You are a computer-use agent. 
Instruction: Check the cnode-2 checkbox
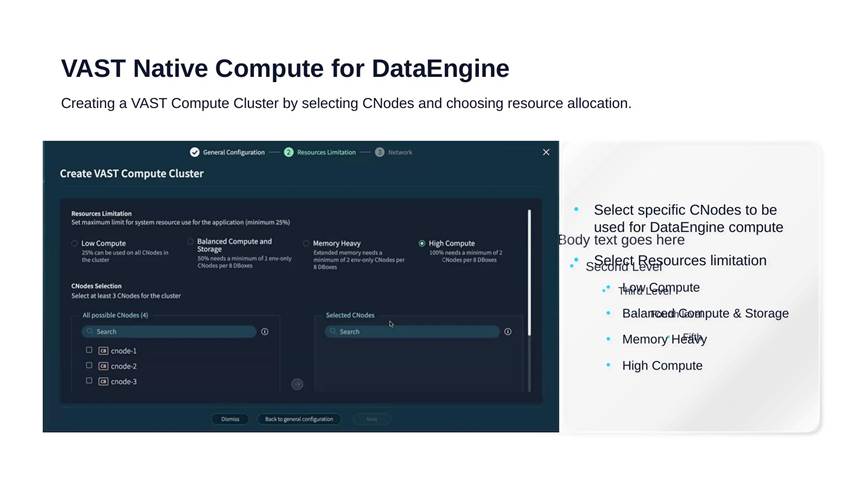click(89, 365)
